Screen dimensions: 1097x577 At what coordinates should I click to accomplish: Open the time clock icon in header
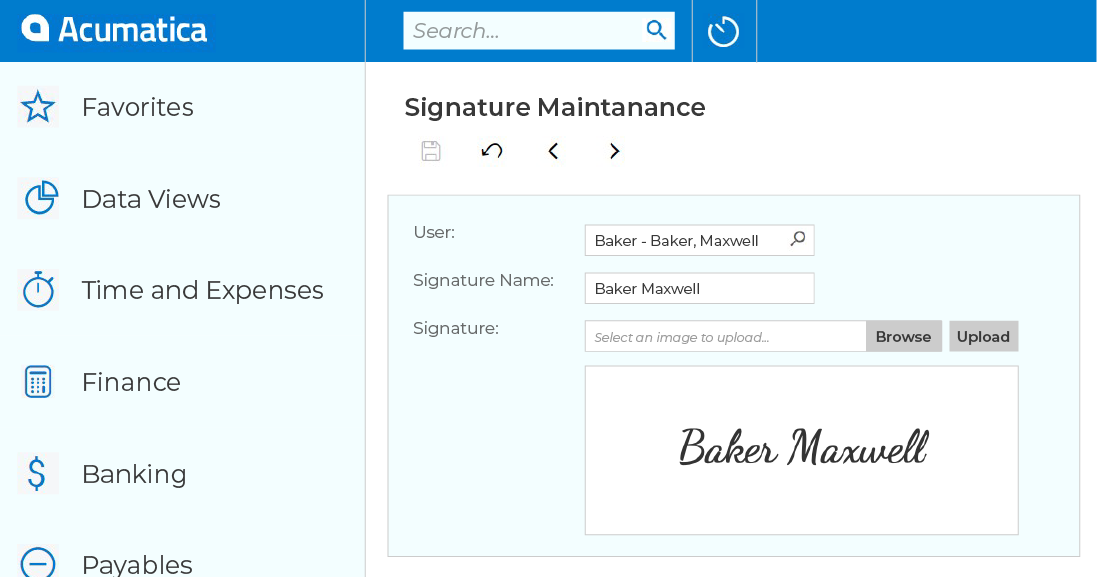pos(723,30)
